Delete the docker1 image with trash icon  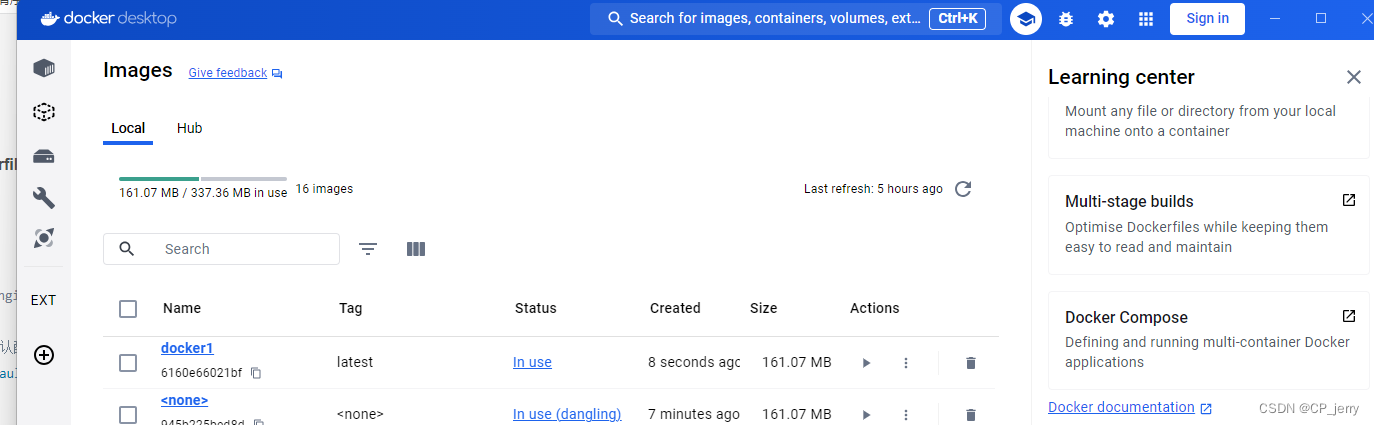point(970,363)
